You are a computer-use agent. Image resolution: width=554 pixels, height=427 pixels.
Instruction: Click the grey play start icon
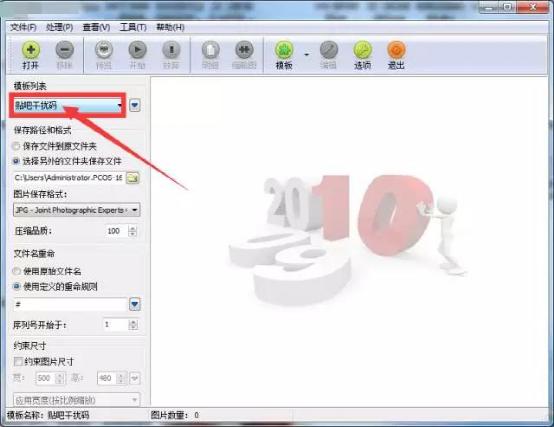(x=137, y=49)
